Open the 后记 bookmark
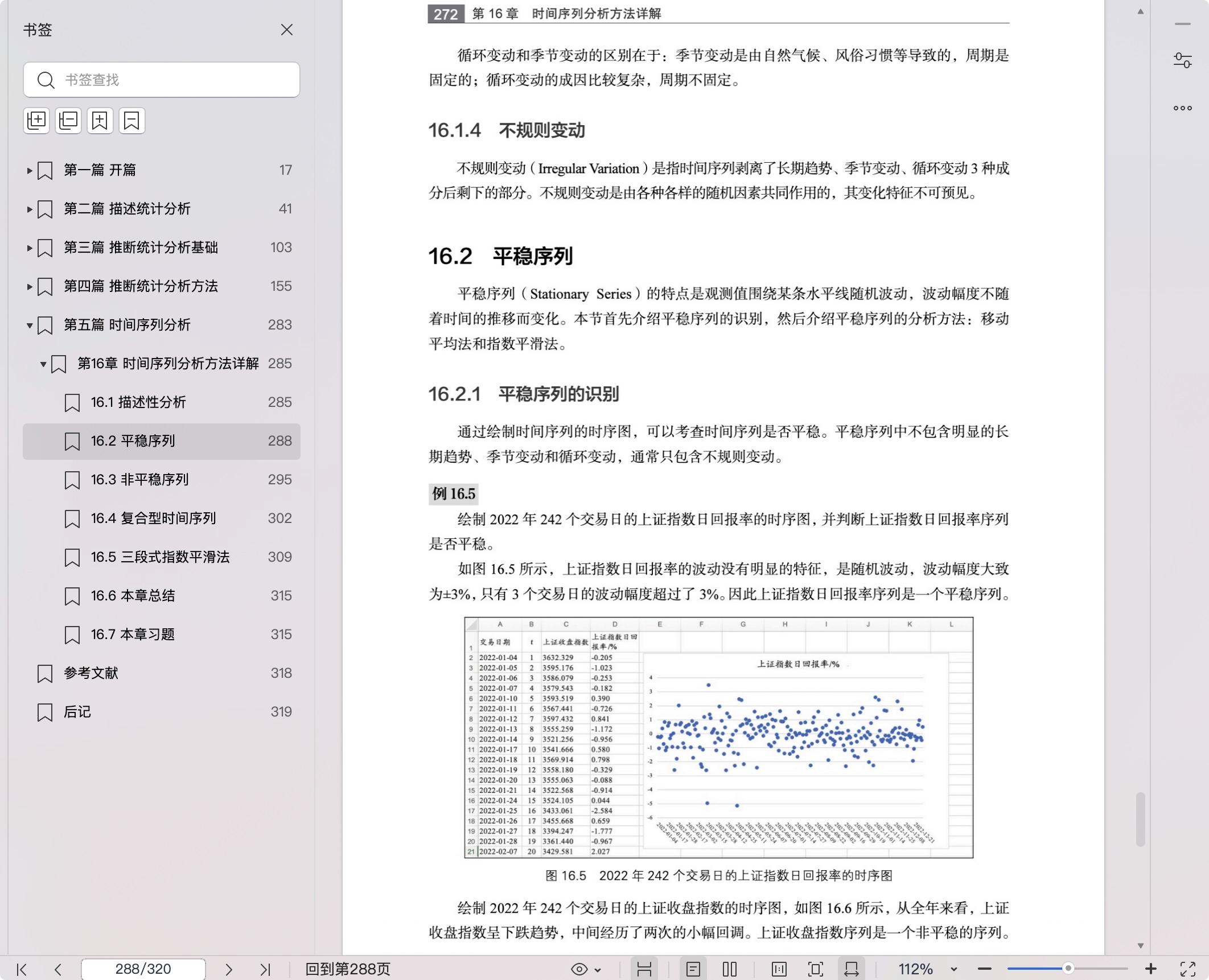Screen dimensions: 1209x980 point(162,712)
